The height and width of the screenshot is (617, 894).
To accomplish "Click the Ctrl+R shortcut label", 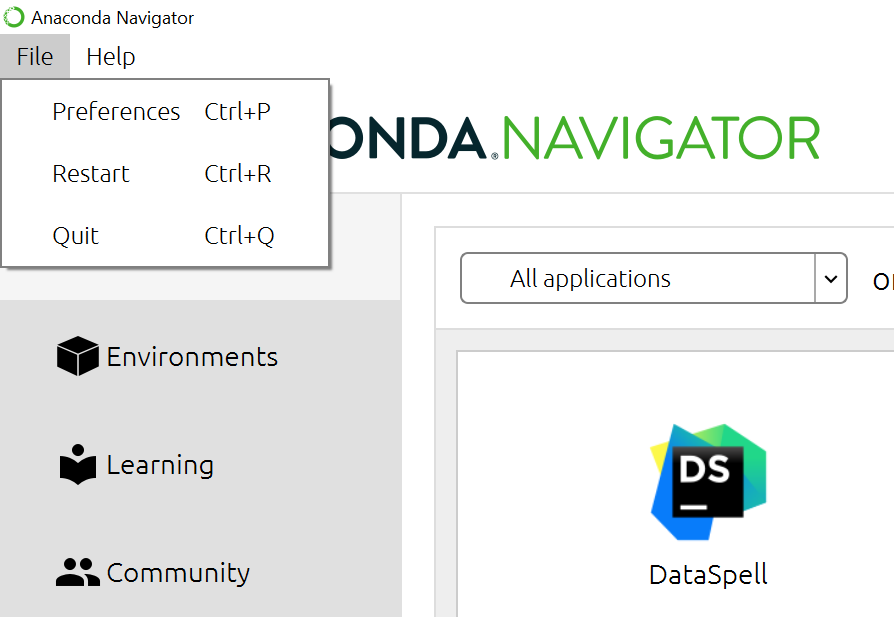I will coord(238,174).
